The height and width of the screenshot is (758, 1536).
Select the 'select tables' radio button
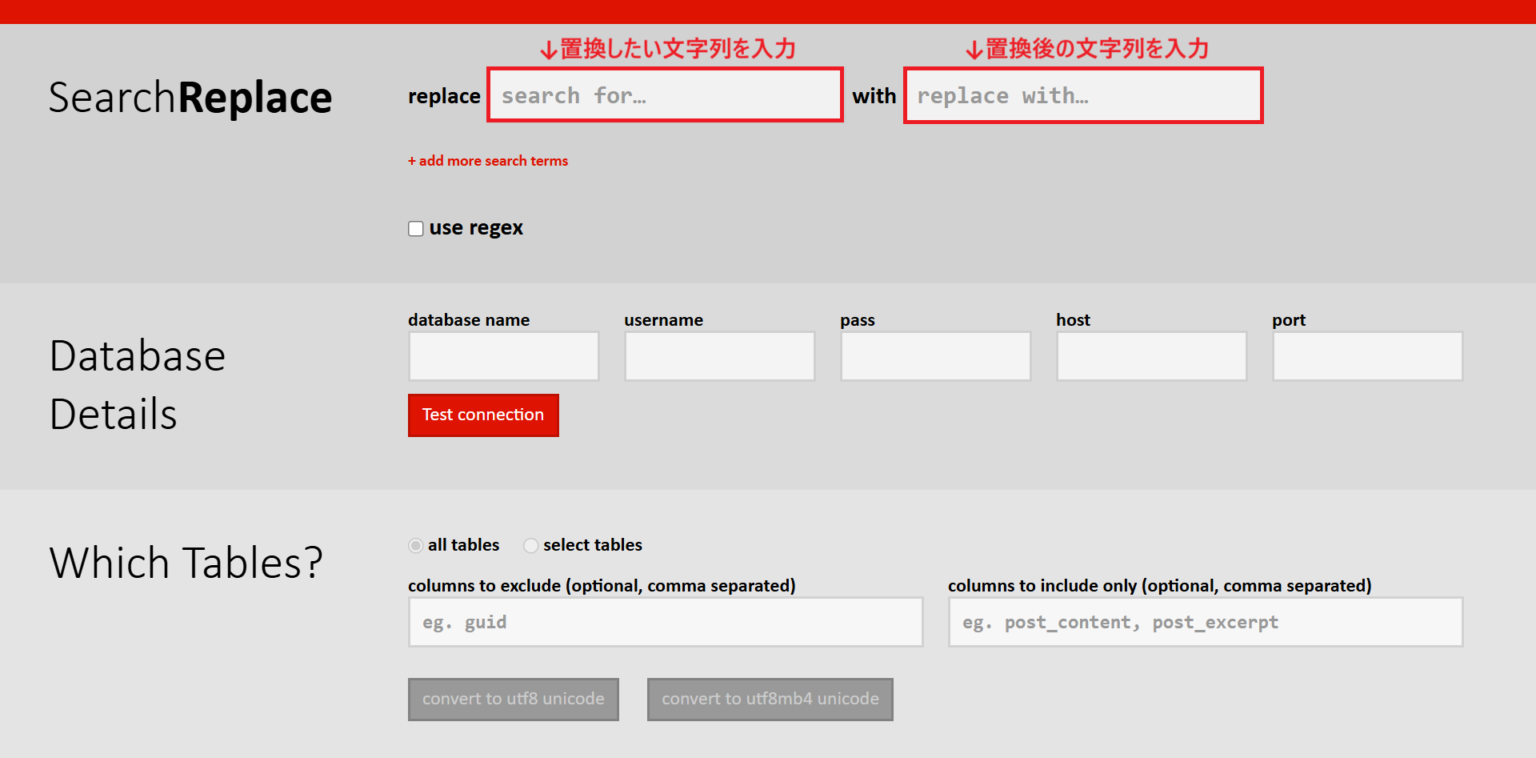(x=530, y=545)
